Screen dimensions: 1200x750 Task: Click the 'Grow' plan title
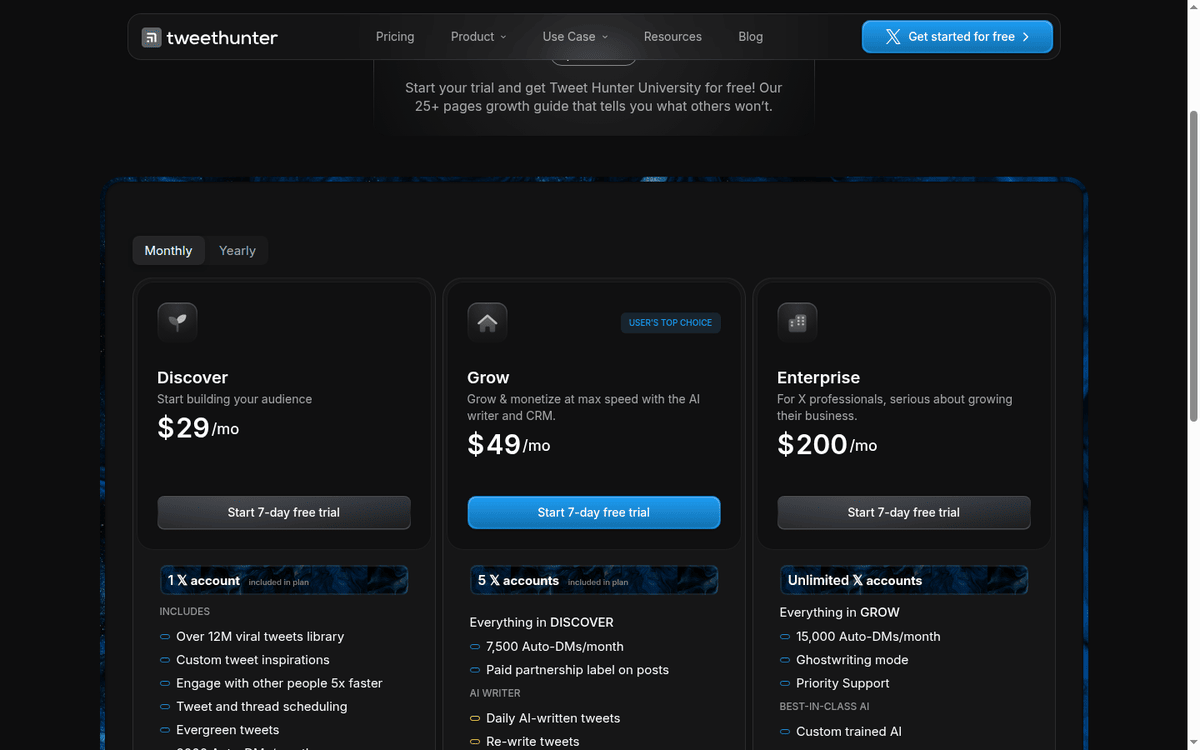[x=488, y=378]
